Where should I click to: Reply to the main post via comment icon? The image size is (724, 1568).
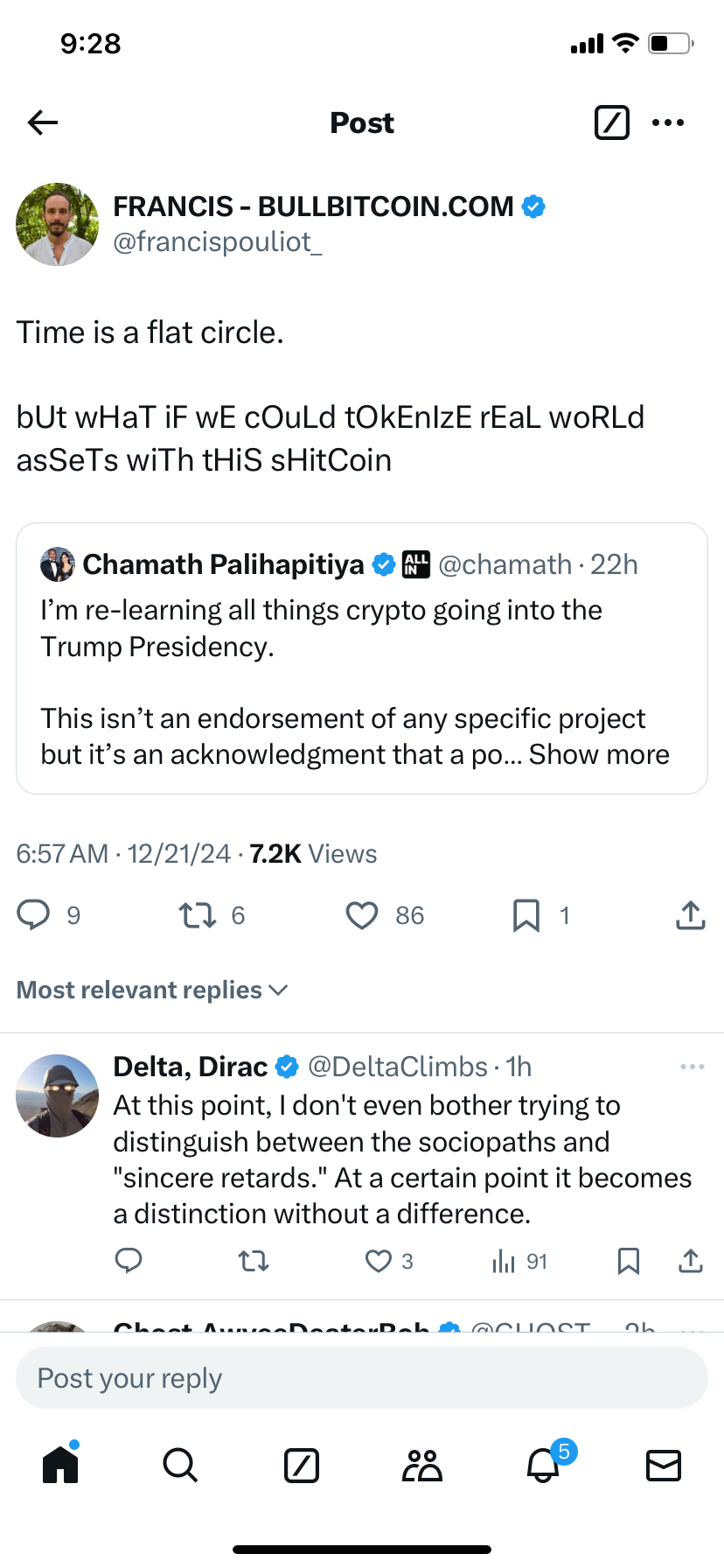[34, 914]
